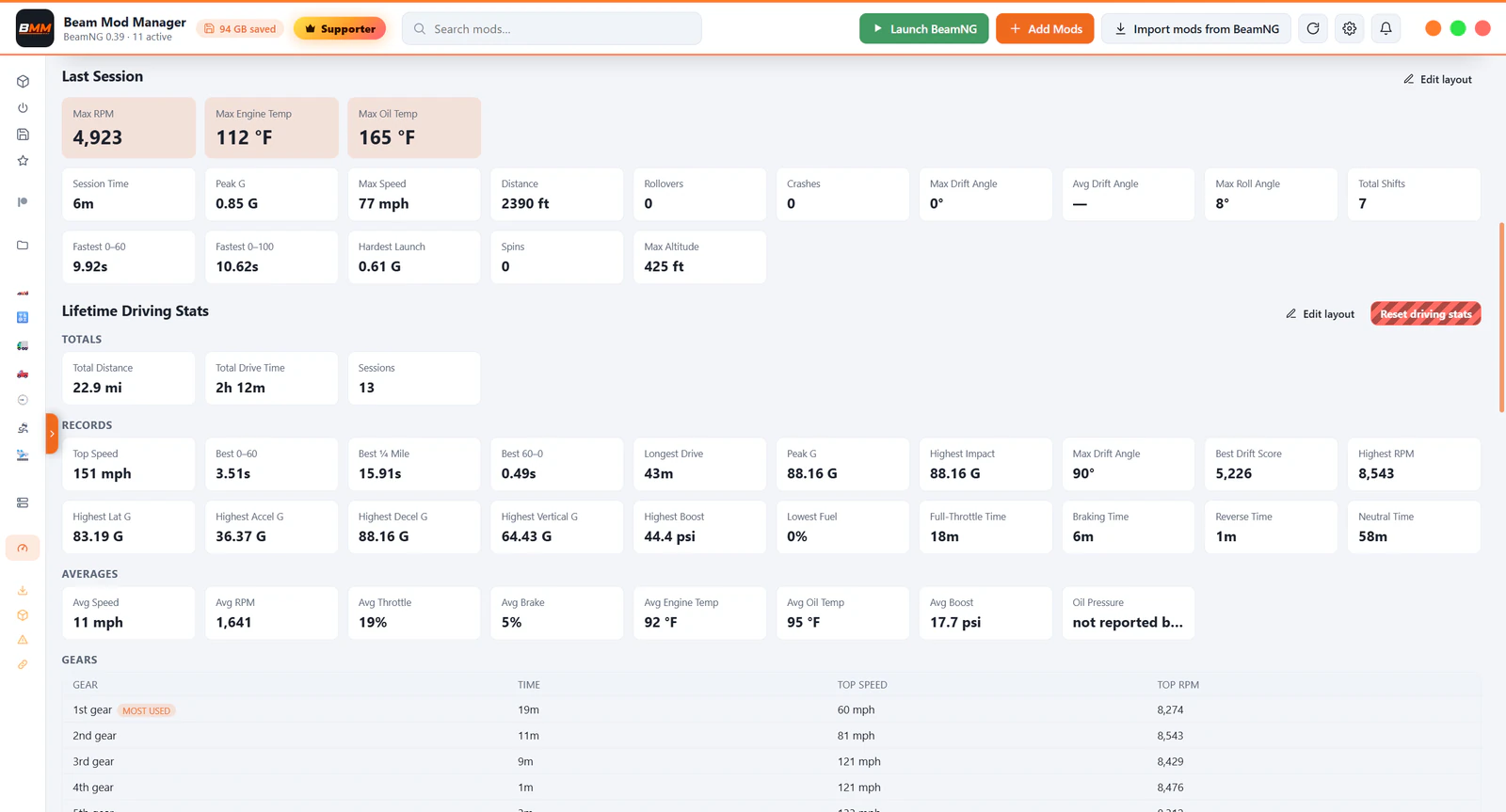Expand the sidebar with the orange chevron
The width and height of the screenshot is (1506, 812).
52,434
